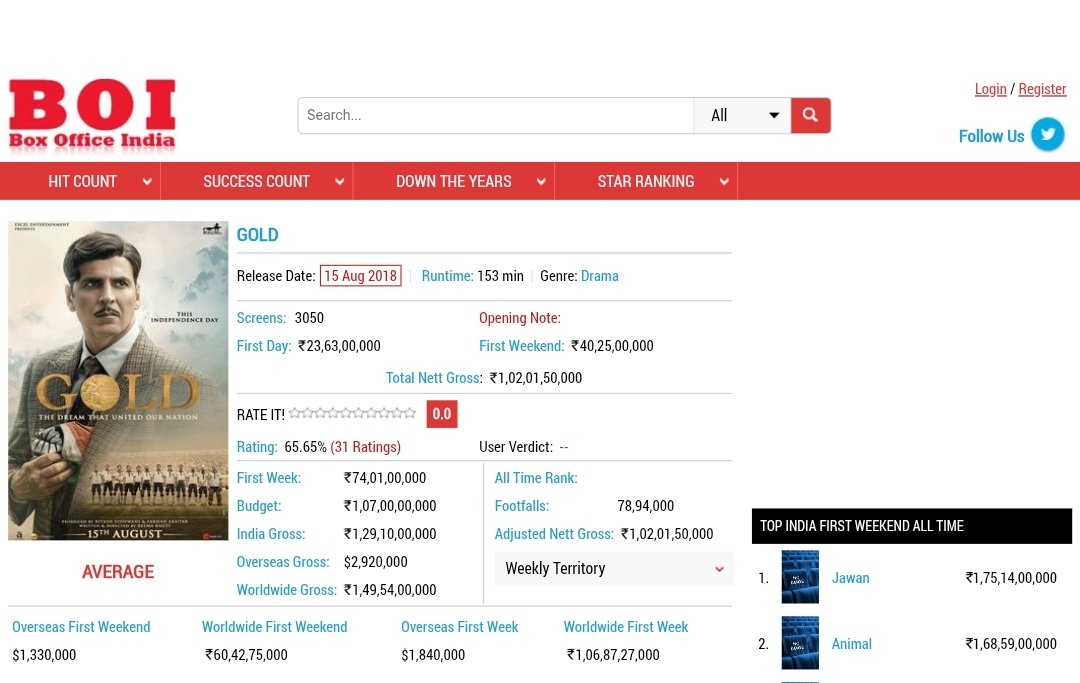Viewport: 1080px width, 683px height.
Task: Click the Rate It star rating row
Action: tap(352, 413)
